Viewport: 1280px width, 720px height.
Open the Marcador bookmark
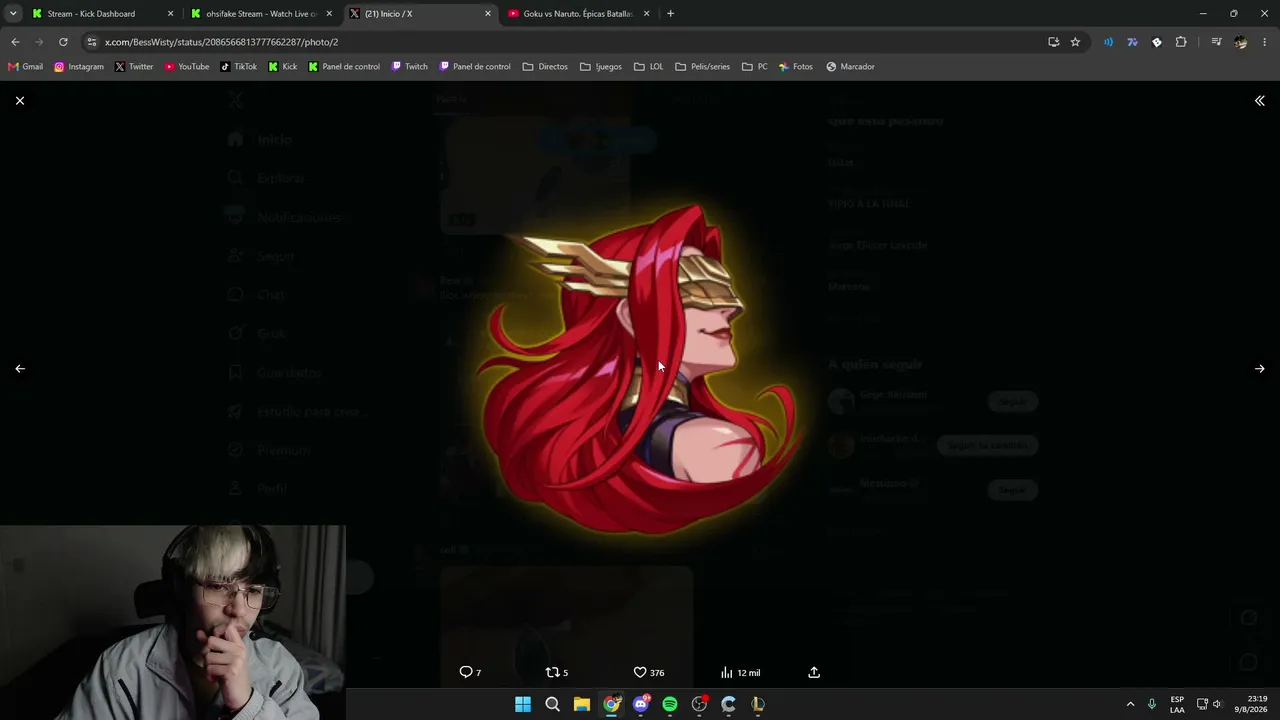coord(850,67)
